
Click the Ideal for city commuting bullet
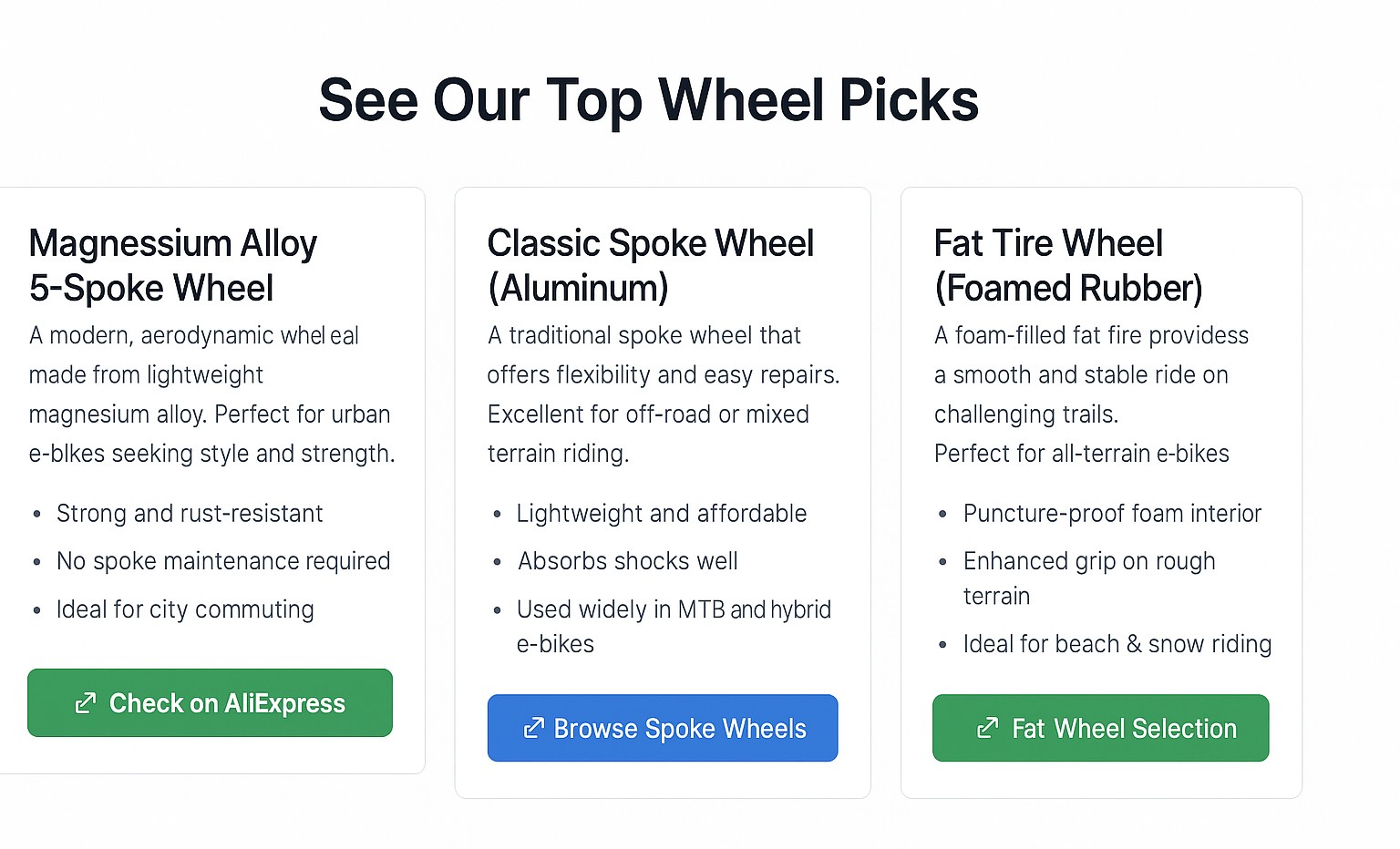[x=185, y=609]
